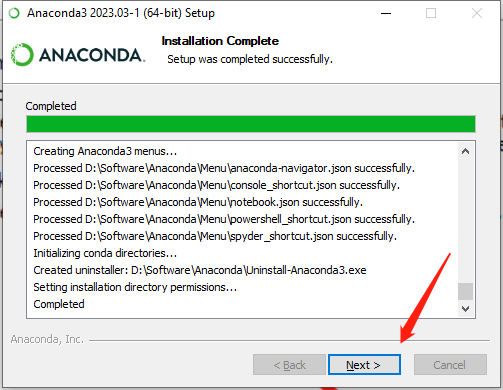This screenshot has width=503, height=390.
Task: Click the Next > button
Action: point(364,365)
